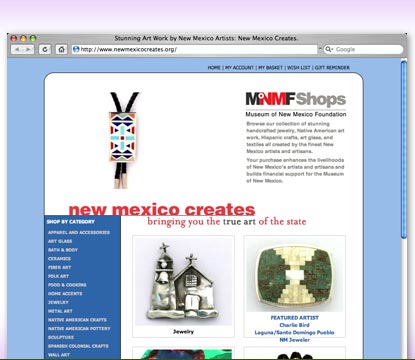The height and width of the screenshot is (360, 415).
Task: Open the HOME link in top navigation
Action: point(214,68)
